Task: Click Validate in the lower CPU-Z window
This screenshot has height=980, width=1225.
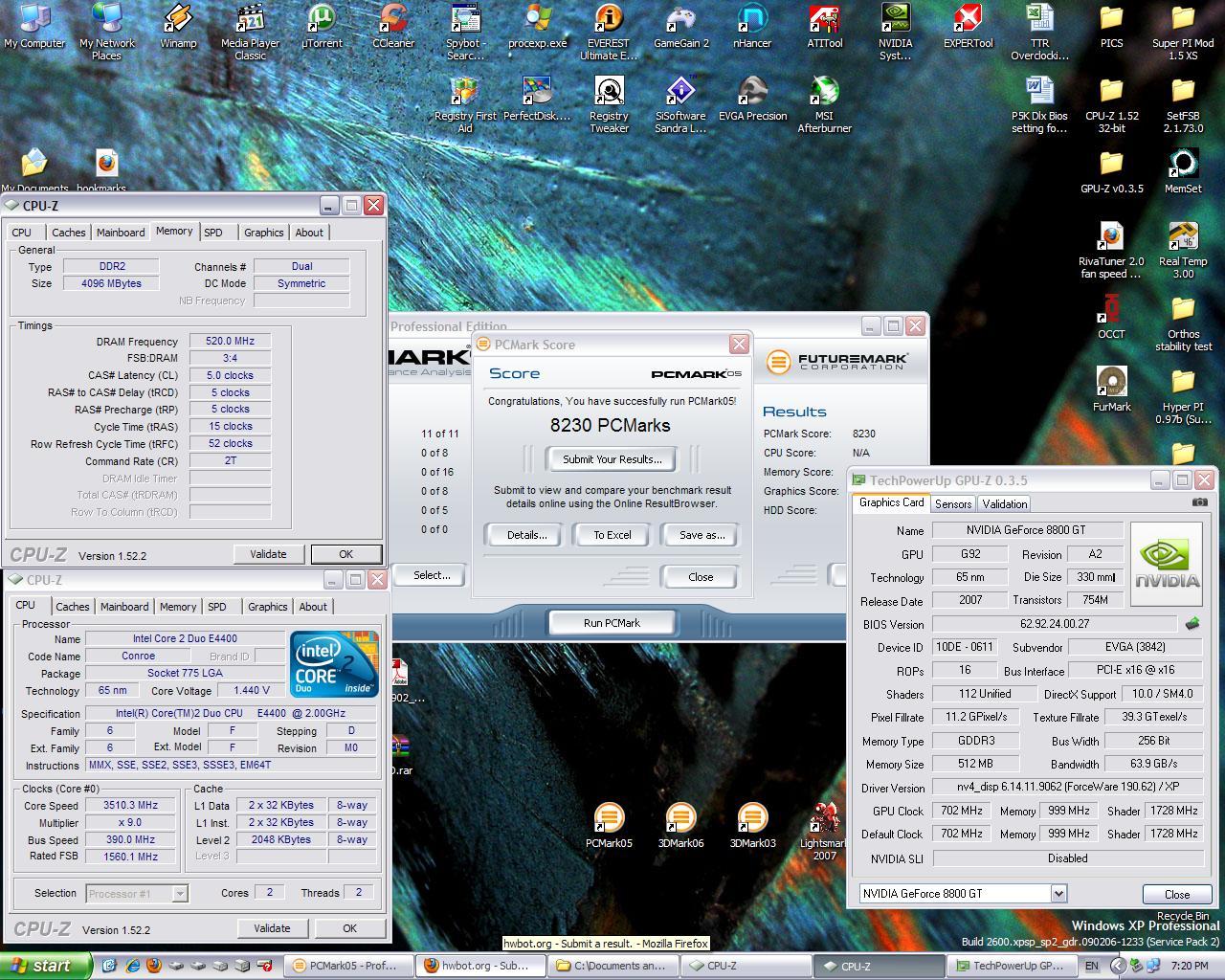Action: (272, 928)
